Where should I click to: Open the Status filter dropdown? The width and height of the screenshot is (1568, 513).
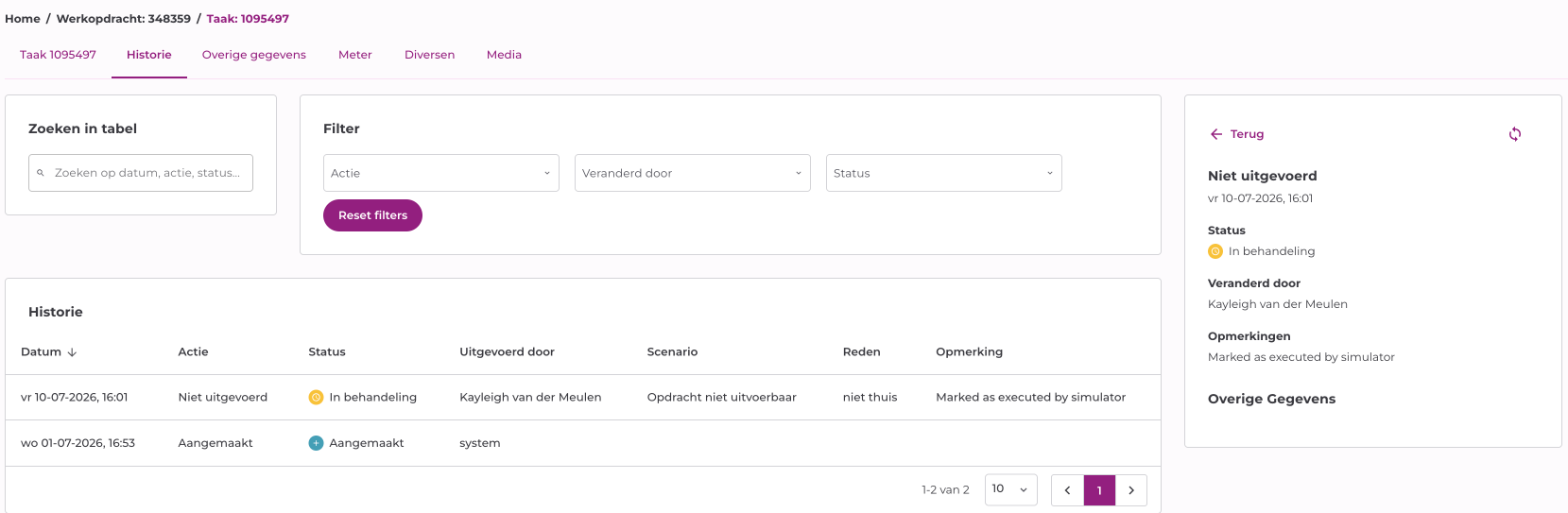(944, 173)
